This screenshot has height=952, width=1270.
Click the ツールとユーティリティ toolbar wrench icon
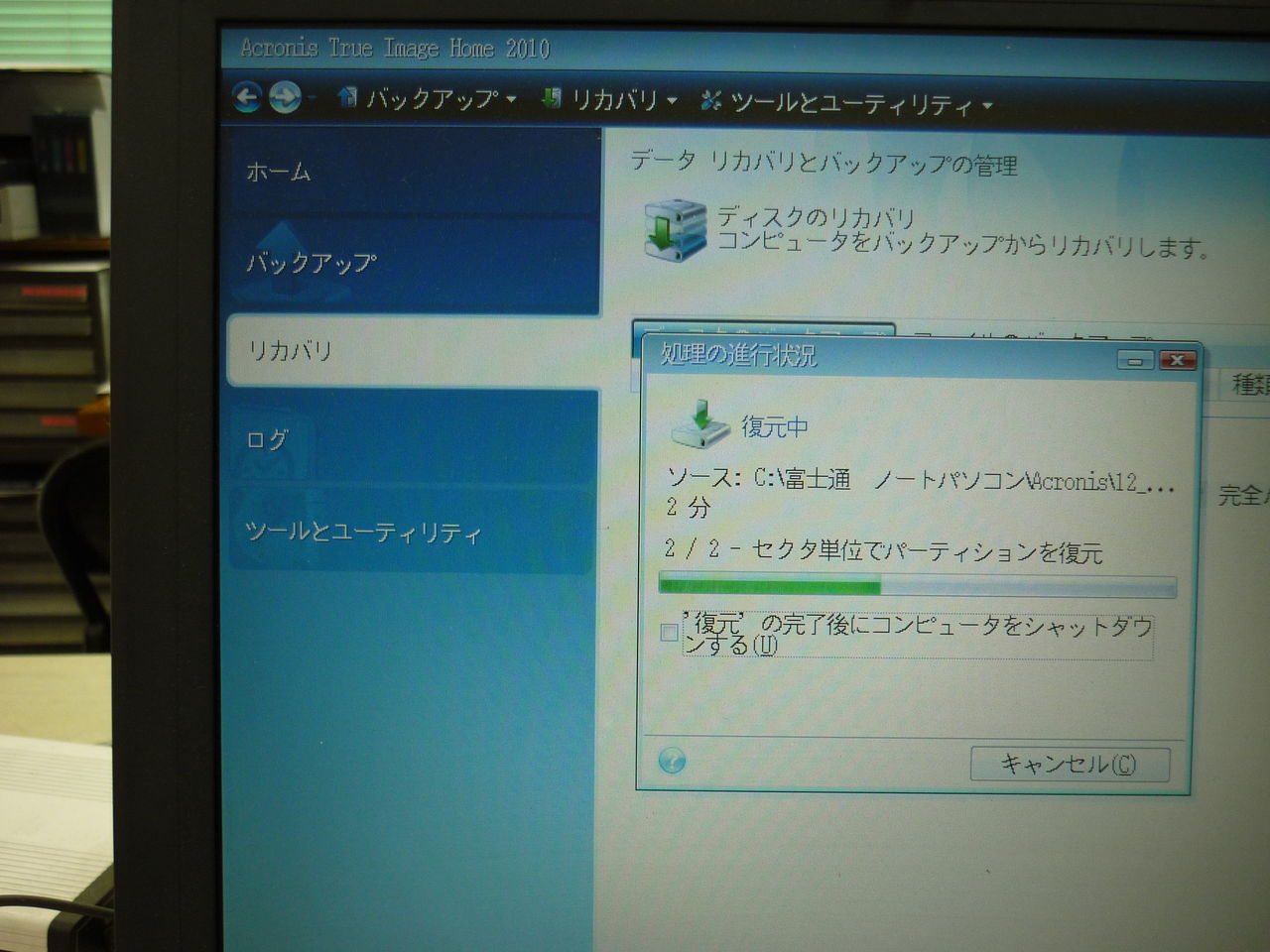pyautogui.click(x=710, y=100)
